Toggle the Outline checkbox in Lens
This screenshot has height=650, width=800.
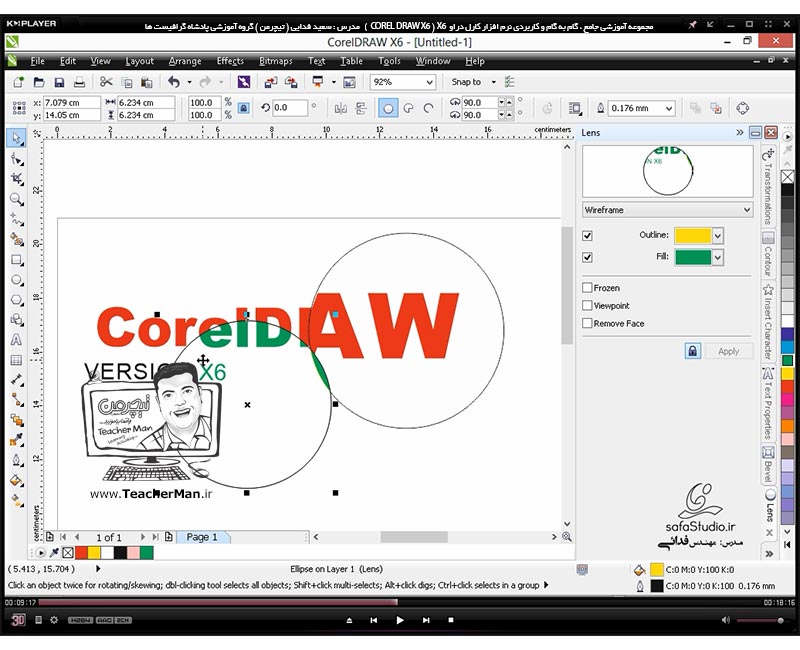(x=587, y=236)
